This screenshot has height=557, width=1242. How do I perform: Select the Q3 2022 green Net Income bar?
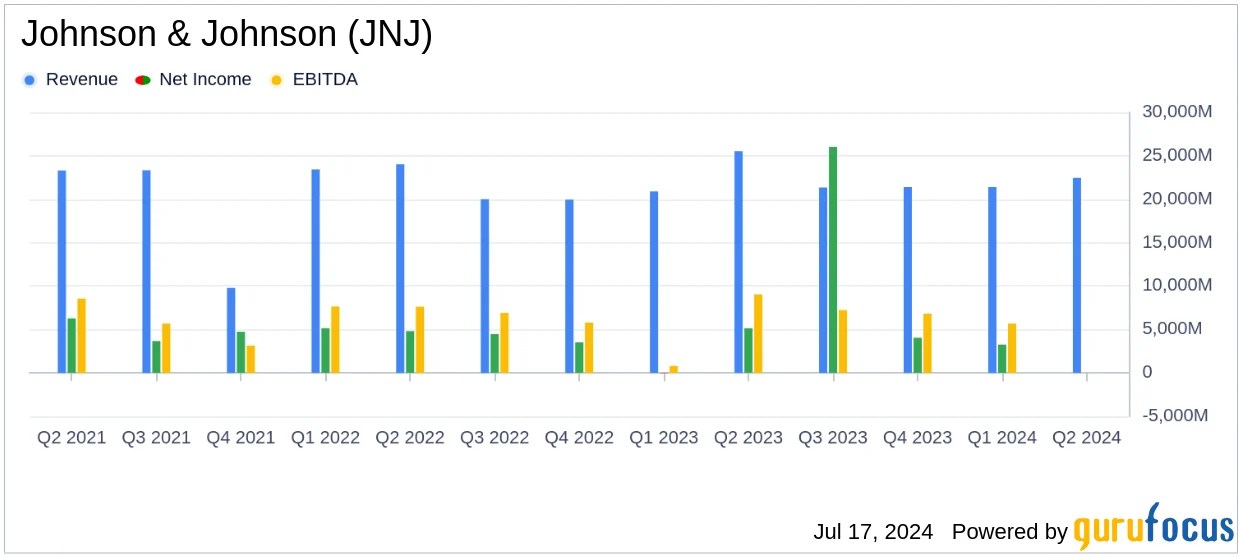[495, 353]
